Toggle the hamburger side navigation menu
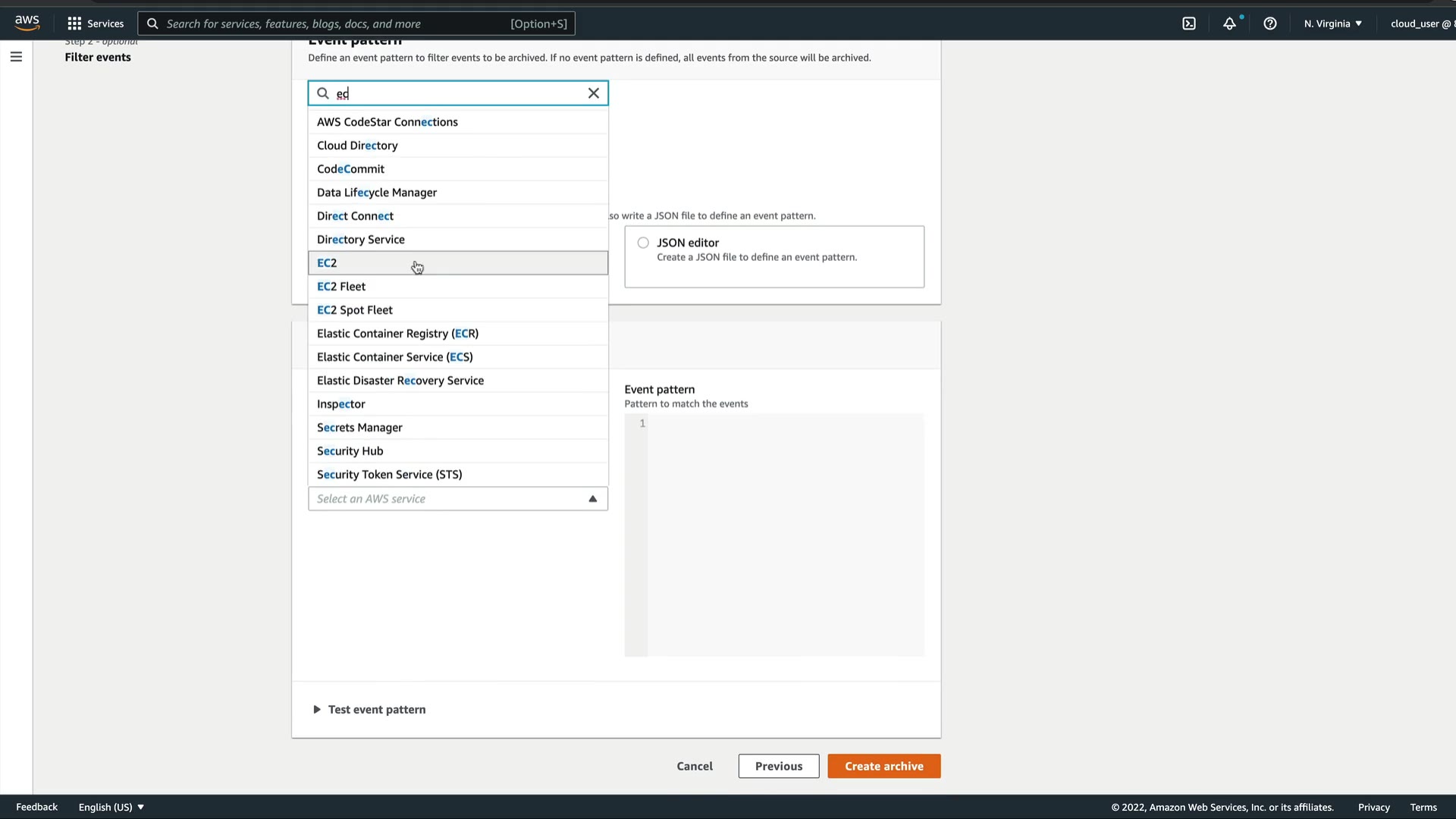The image size is (1456, 819). pyautogui.click(x=16, y=57)
